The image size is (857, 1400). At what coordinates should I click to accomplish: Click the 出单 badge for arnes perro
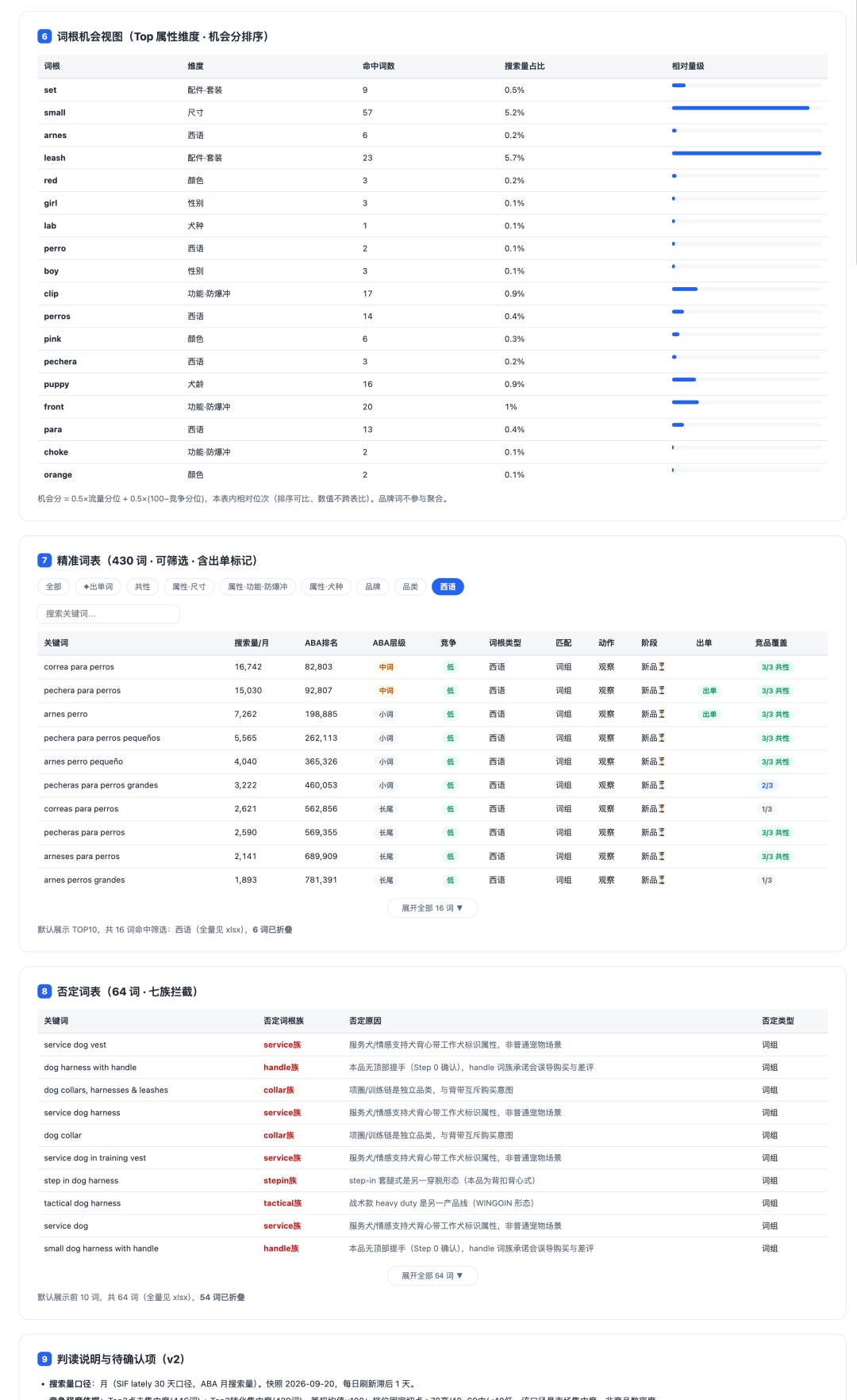point(709,715)
